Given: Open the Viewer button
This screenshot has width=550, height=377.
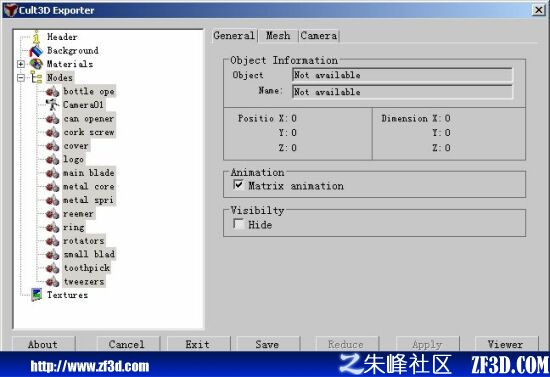Looking at the screenshot, I should [x=506, y=344].
